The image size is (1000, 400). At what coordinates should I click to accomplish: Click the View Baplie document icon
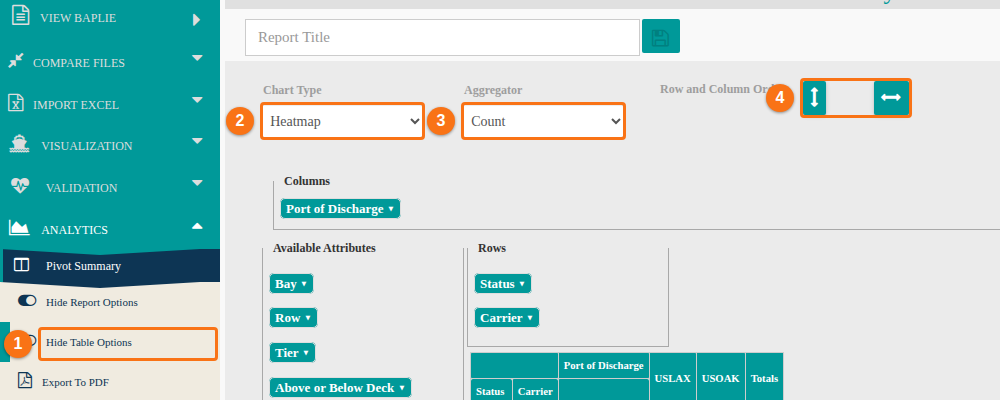[21, 15]
